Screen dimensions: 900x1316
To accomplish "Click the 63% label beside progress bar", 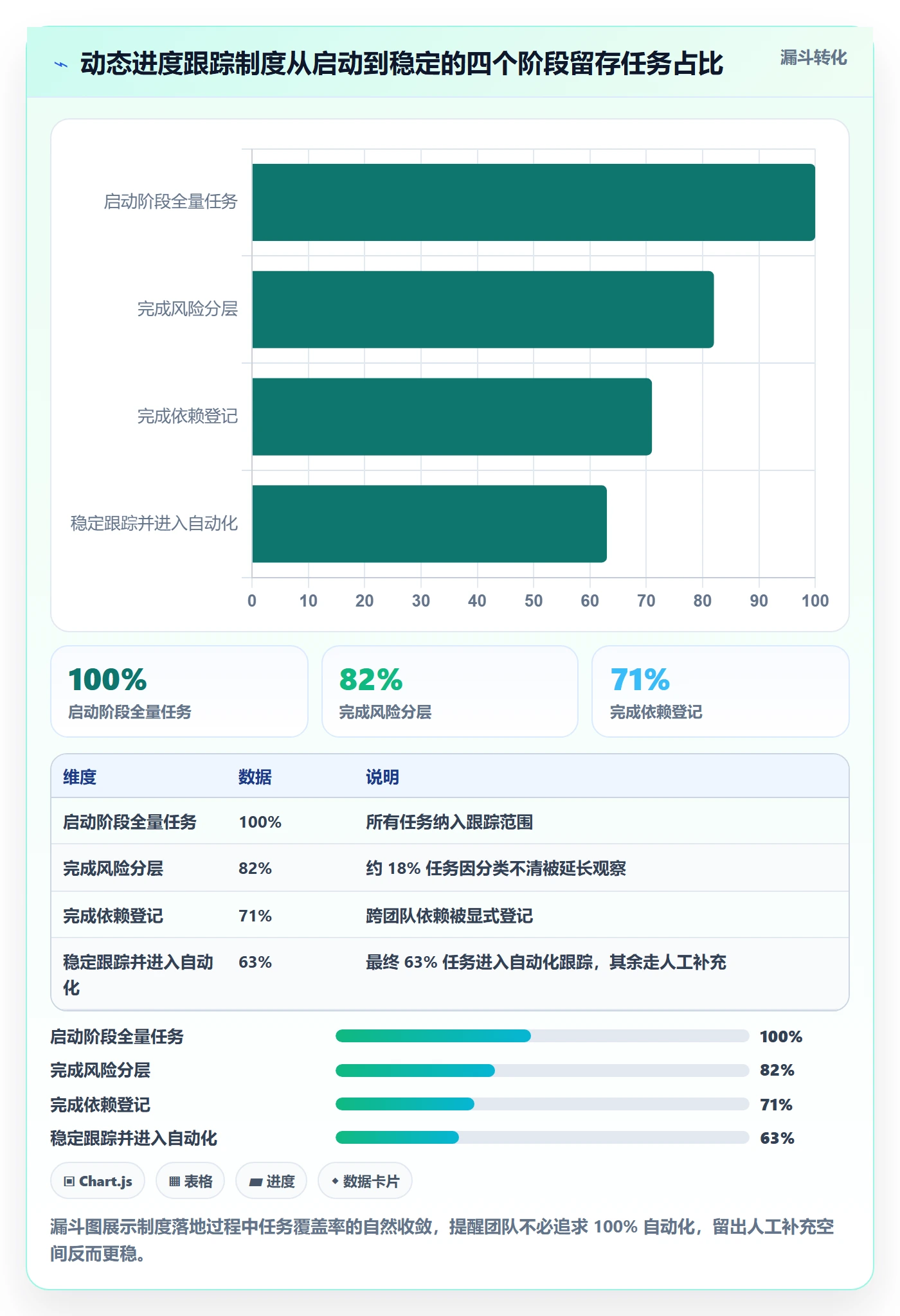I will tap(777, 1138).
